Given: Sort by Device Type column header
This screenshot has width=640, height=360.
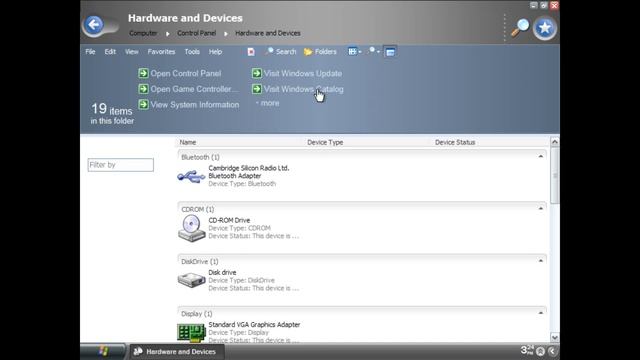Looking at the screenshot, I should pos(325,142).
